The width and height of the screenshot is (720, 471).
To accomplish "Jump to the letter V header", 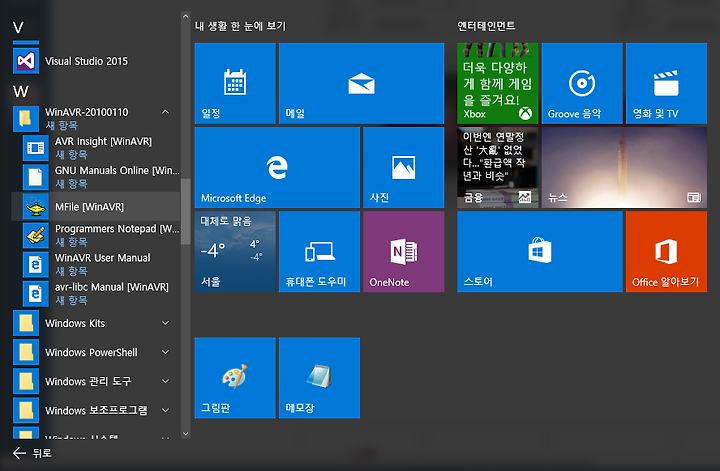I will (x=18, y=28).
